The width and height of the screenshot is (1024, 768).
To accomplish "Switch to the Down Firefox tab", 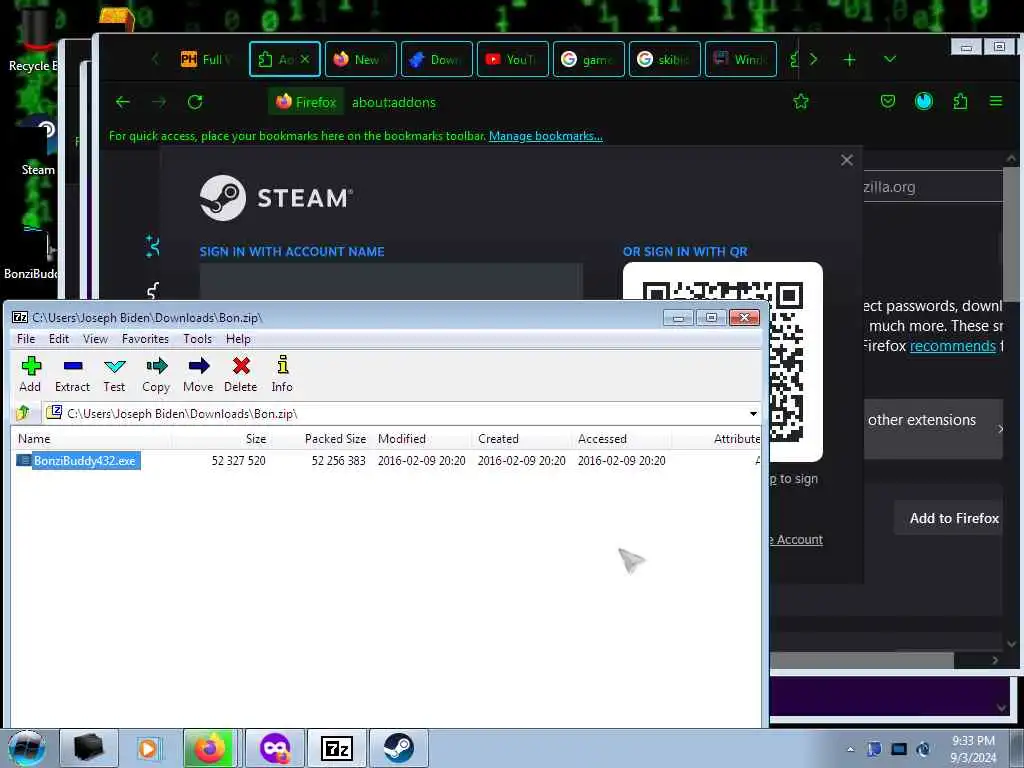I will (436, 59).
